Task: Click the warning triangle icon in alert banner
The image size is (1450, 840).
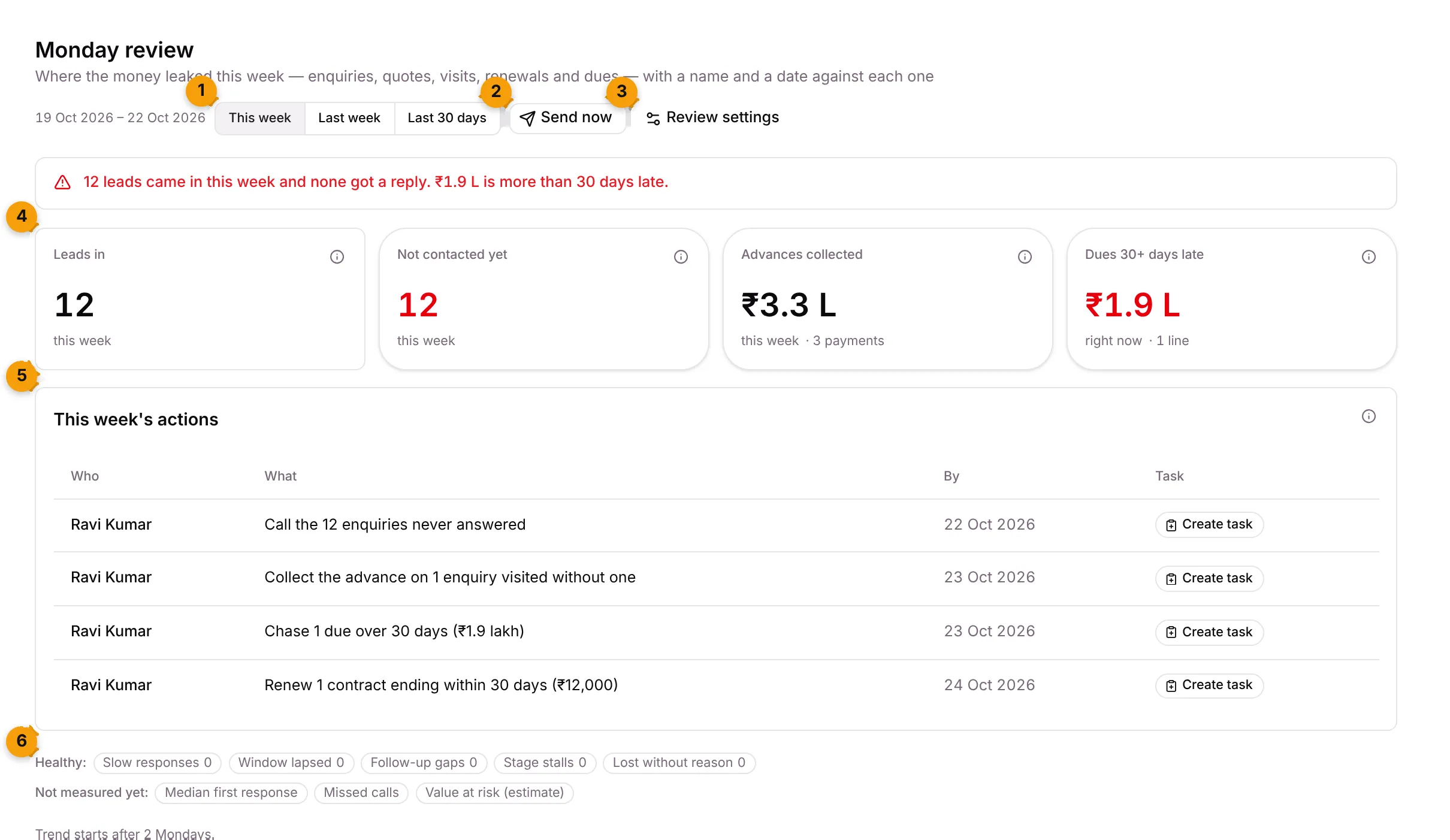Action: [x=62, y=182]
